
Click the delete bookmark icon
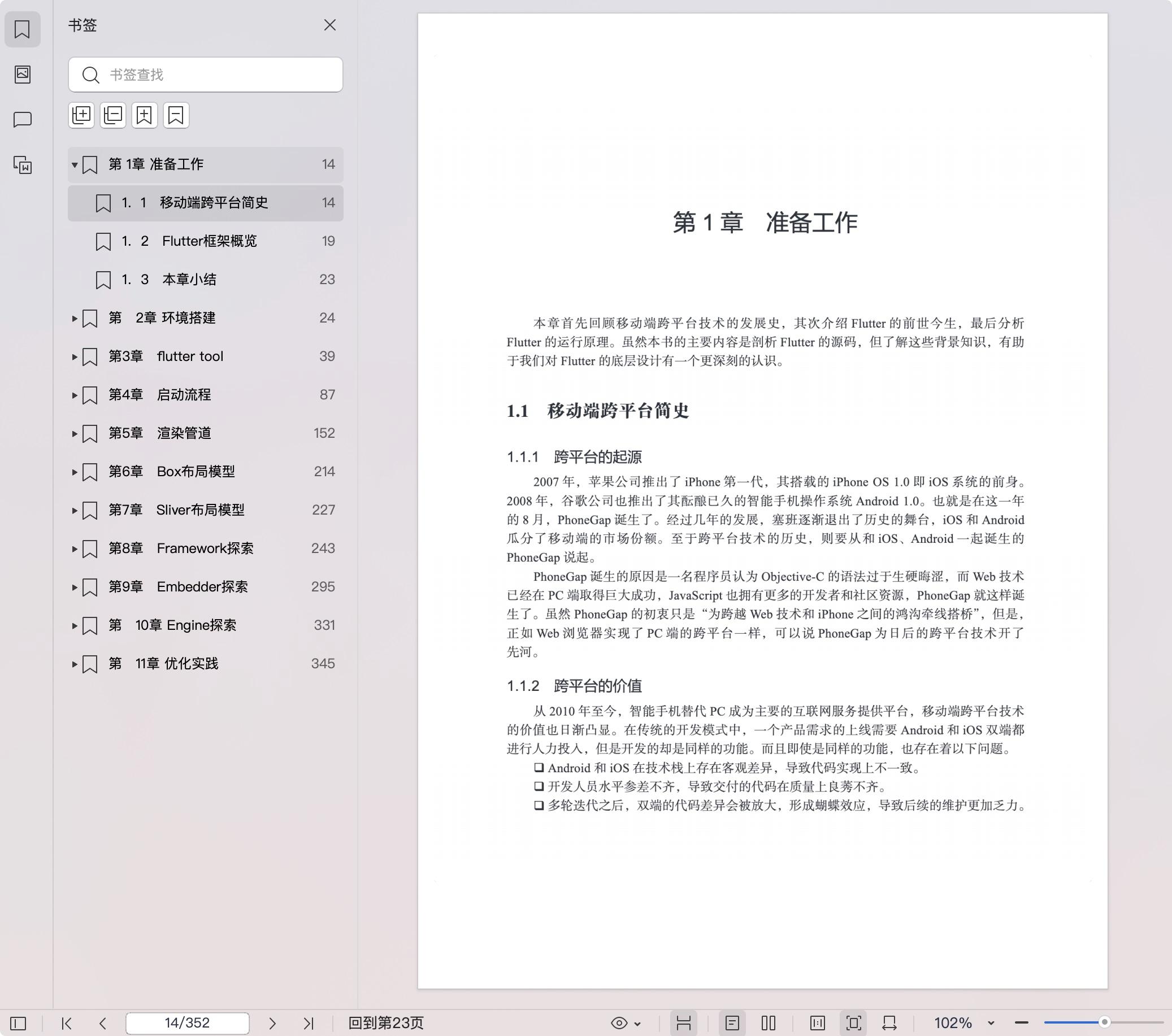[176, 115]
